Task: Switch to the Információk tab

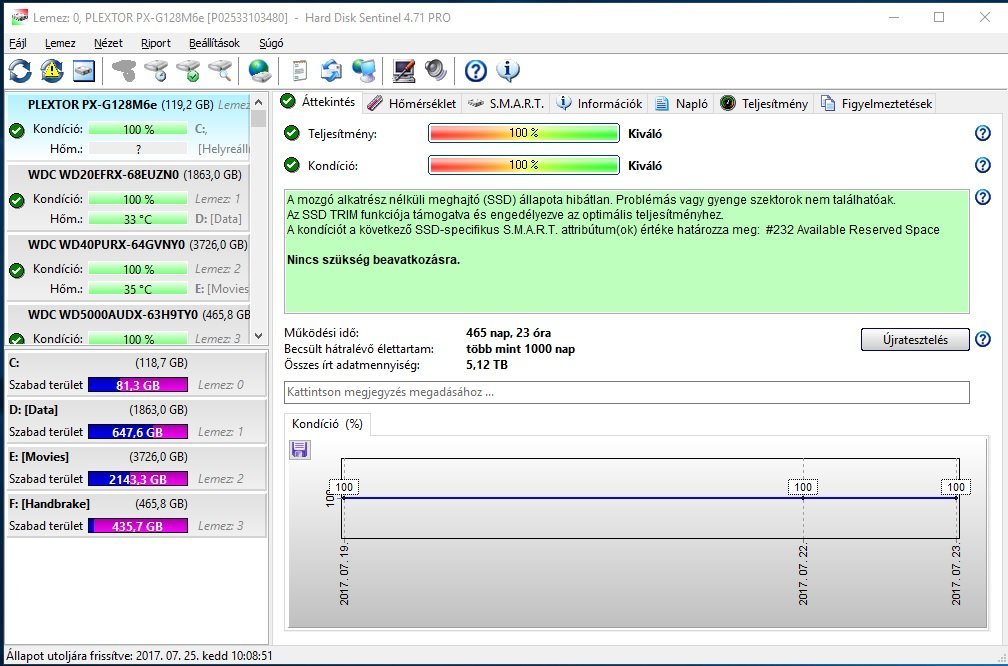Action: (x=599, y=104)
